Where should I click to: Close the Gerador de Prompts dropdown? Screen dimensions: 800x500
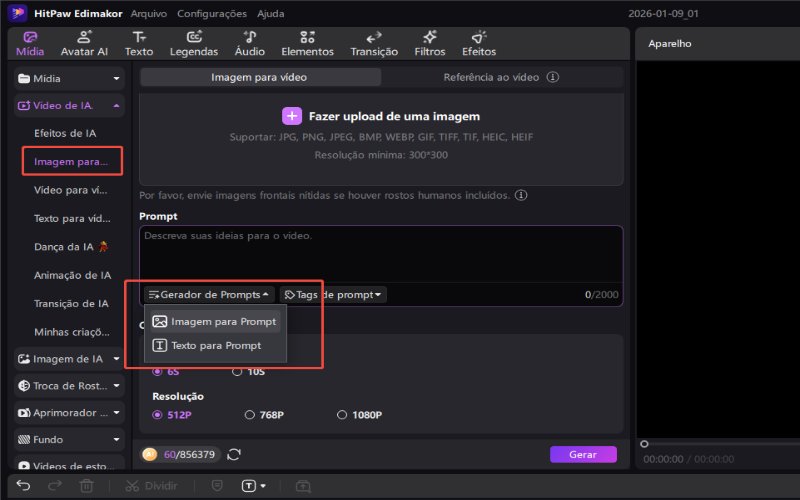coord(209,294)
